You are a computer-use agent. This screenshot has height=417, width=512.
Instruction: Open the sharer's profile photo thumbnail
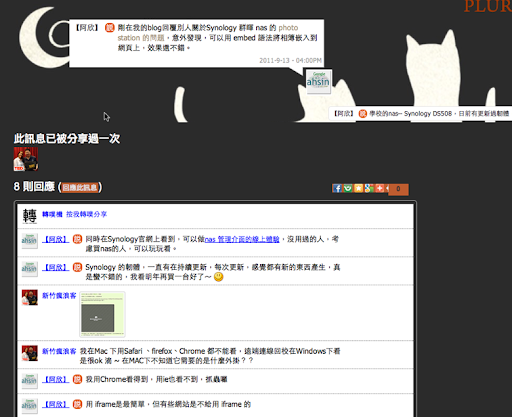point(26,159)
